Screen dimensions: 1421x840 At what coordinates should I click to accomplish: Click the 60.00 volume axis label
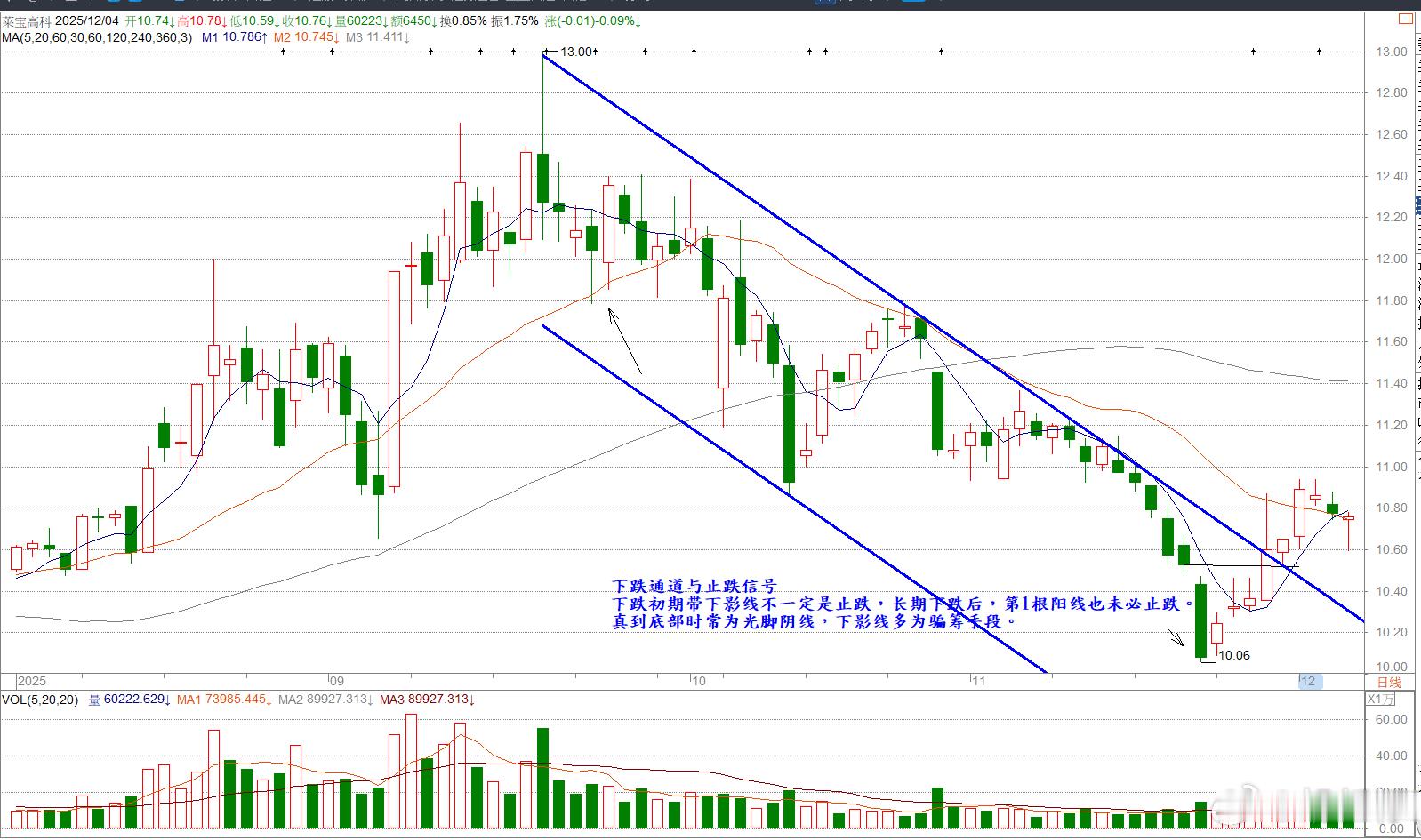tap(1392, 719)
